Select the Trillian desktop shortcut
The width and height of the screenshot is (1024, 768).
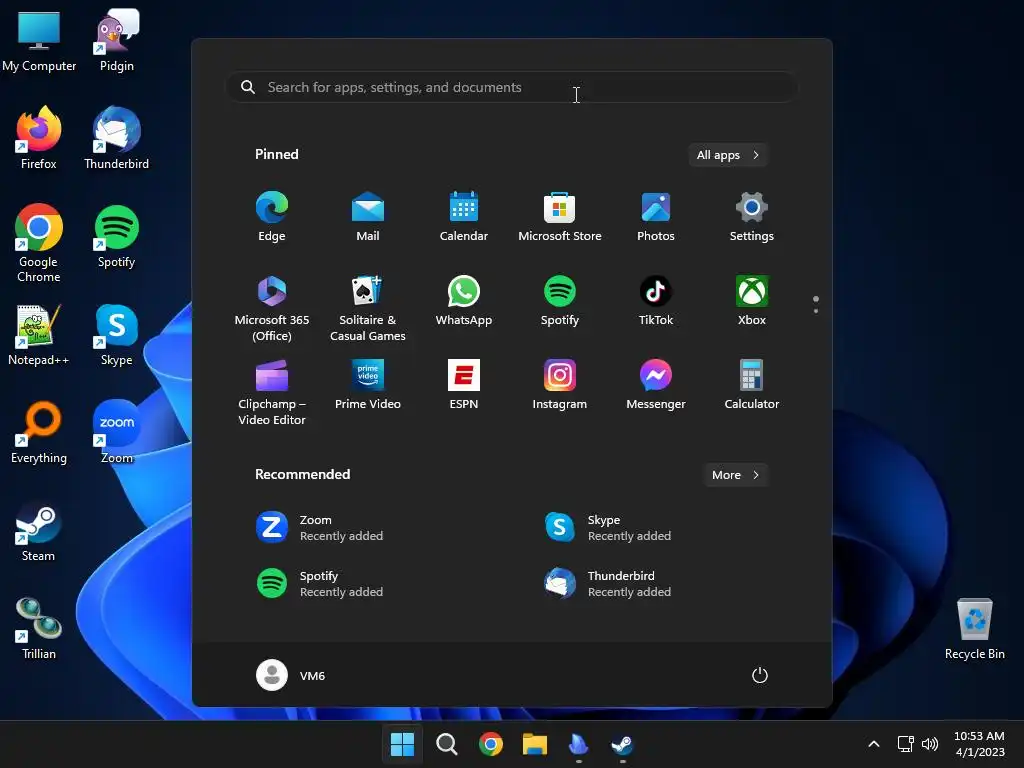(x=39, y=629)
